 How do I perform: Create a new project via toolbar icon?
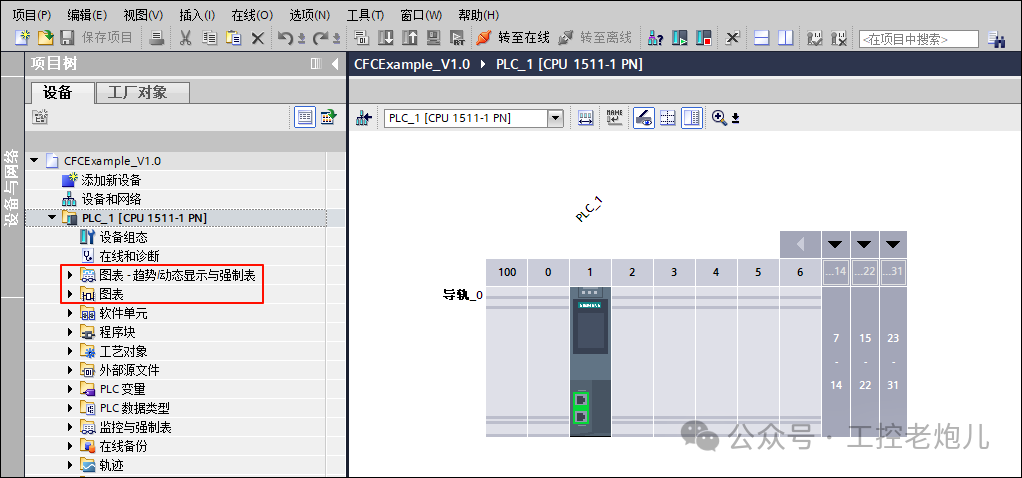tap(22, 38)
